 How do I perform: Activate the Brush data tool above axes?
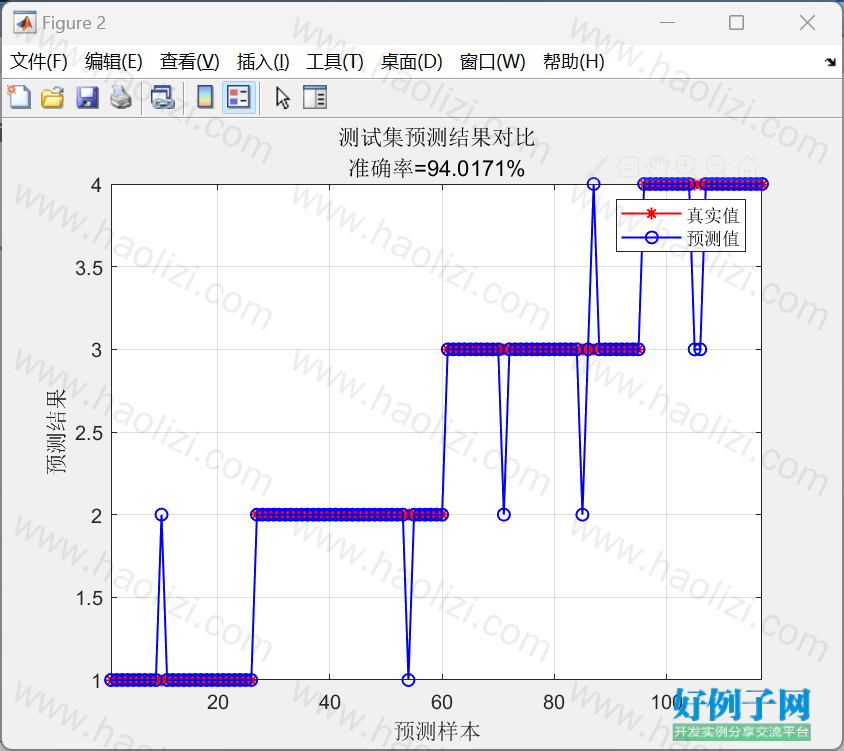pyautogui.click(x=599, y=166)
